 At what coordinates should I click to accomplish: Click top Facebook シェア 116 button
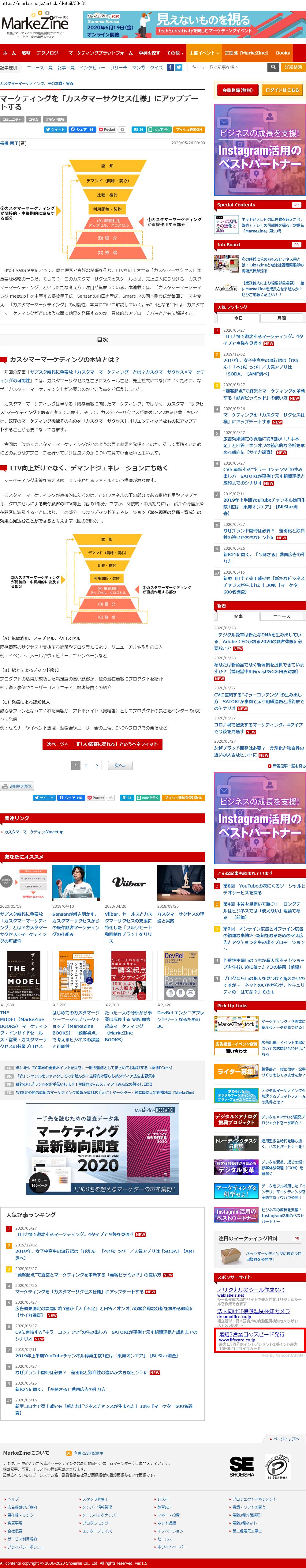pyautogui.click(x=82, y=130)
